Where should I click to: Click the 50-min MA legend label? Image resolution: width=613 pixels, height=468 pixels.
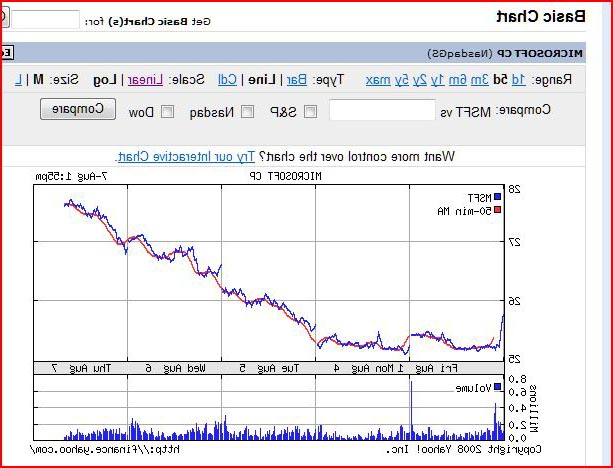click(464, 212)
